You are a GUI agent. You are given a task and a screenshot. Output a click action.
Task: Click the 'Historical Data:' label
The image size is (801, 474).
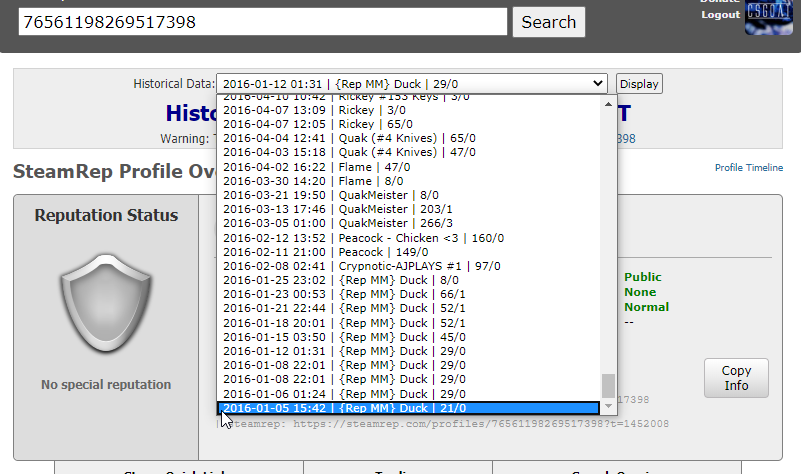pos(174,84)
